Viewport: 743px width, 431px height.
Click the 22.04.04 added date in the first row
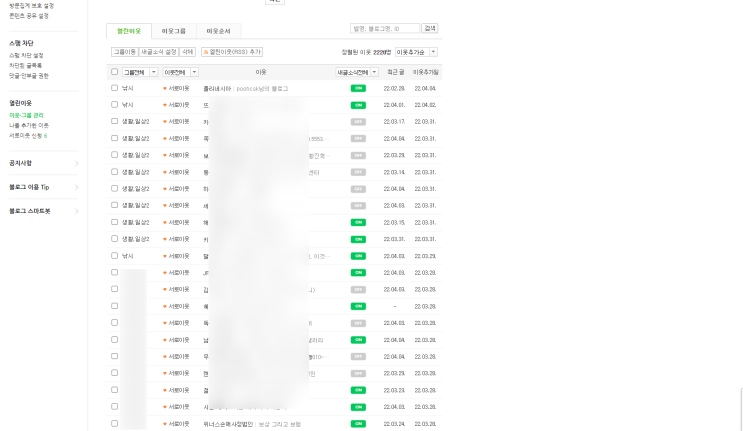[x=425, y=89]
